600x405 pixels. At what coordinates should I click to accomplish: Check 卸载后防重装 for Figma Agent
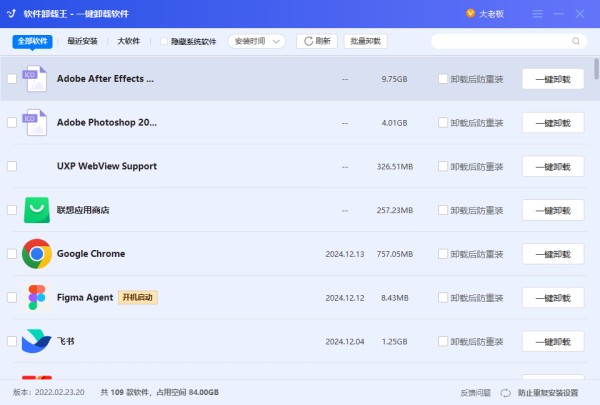(x=443, y=298)
